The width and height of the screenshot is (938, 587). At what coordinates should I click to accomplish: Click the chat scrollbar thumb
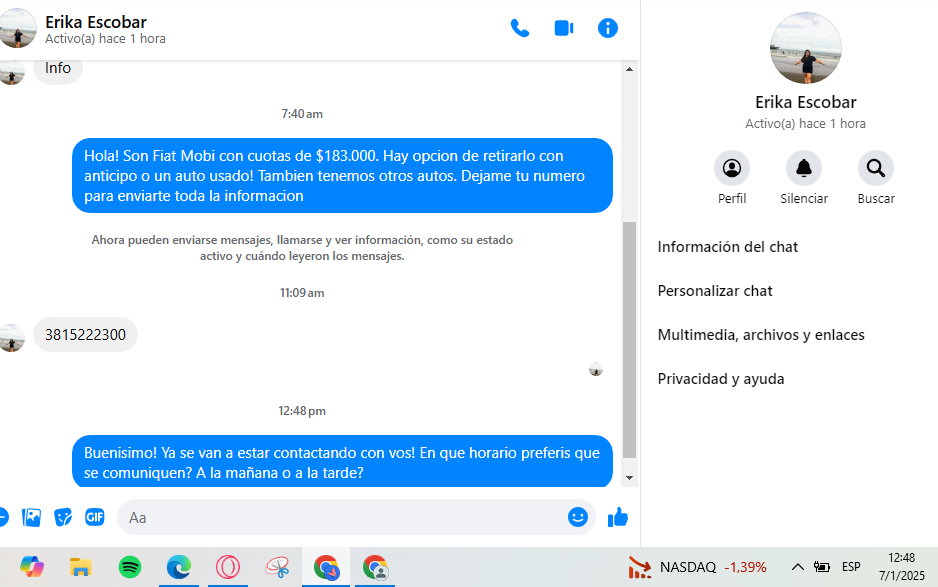[629, 340]
